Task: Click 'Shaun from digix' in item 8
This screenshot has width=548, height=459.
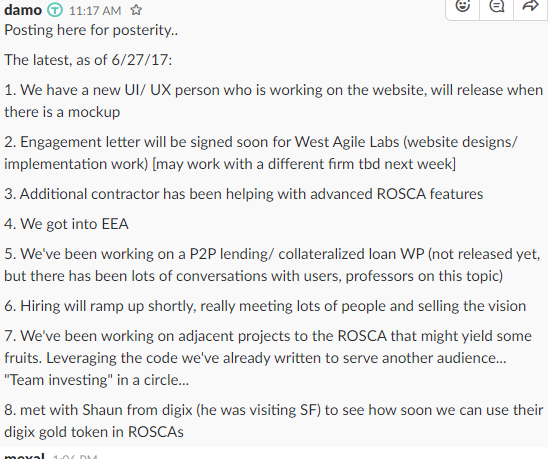Action: tap(137, 410)
